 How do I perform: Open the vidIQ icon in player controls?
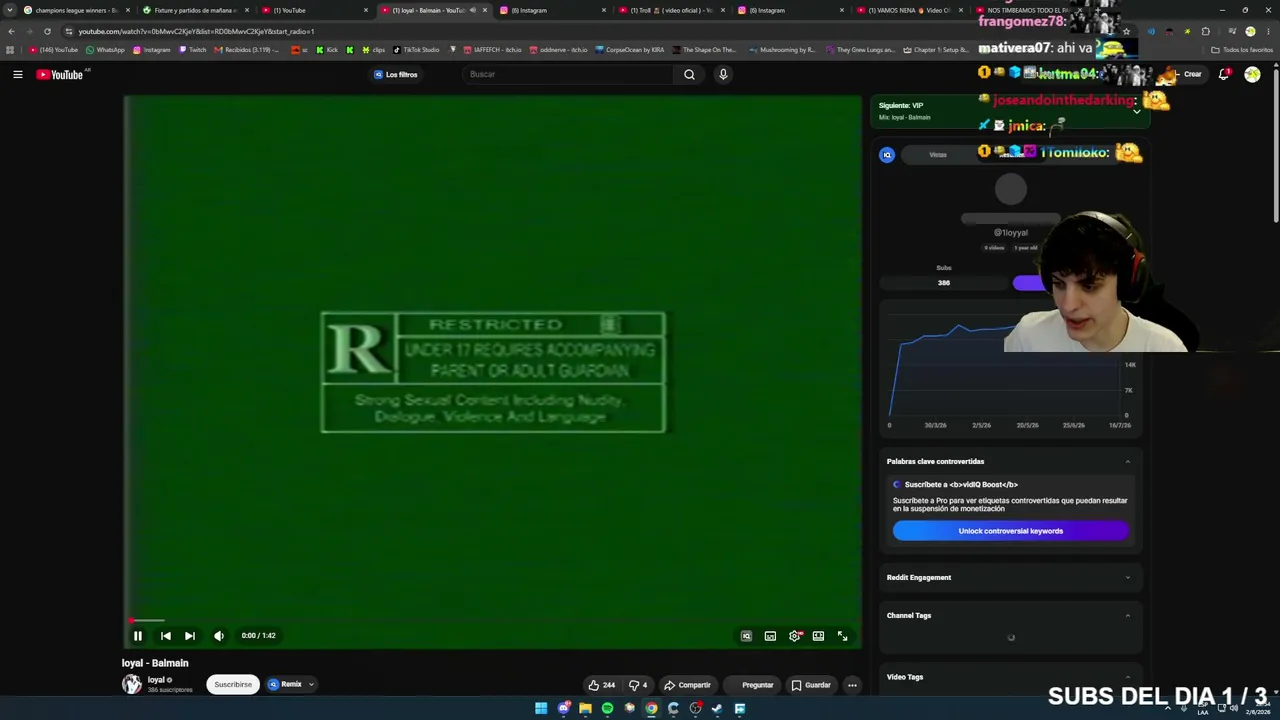tap(746, 636)
